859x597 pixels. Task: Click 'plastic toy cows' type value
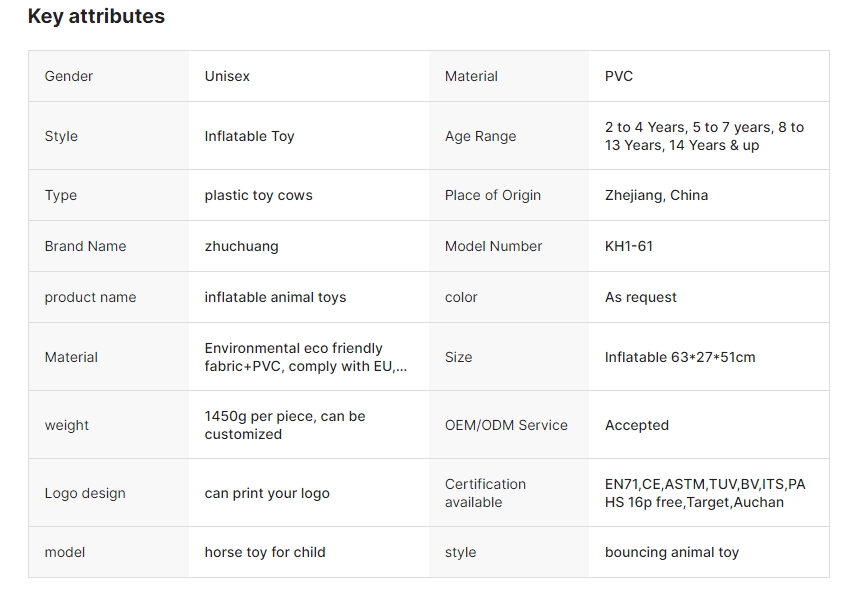tap(258, 195)
